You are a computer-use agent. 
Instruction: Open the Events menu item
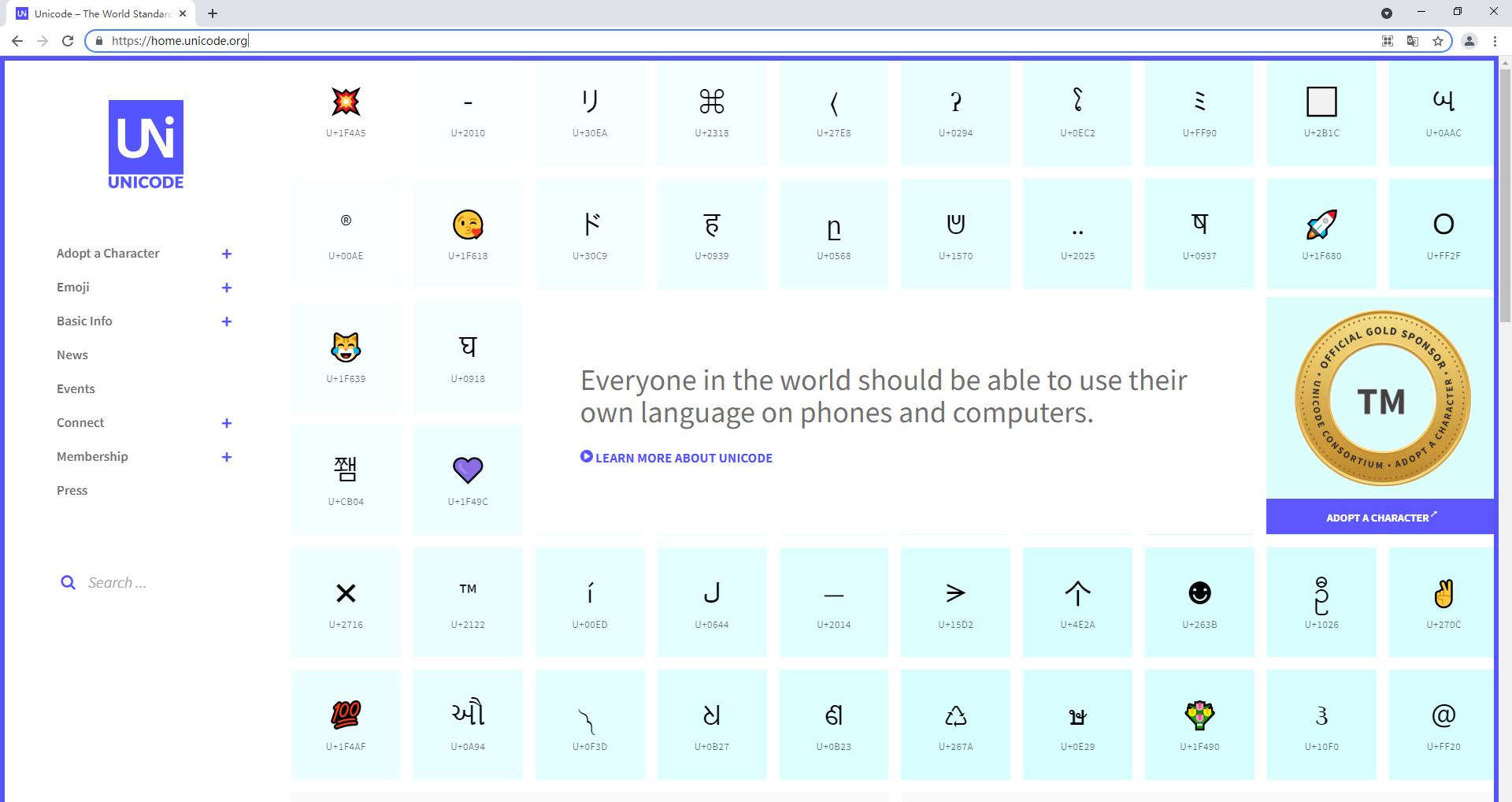76,389
